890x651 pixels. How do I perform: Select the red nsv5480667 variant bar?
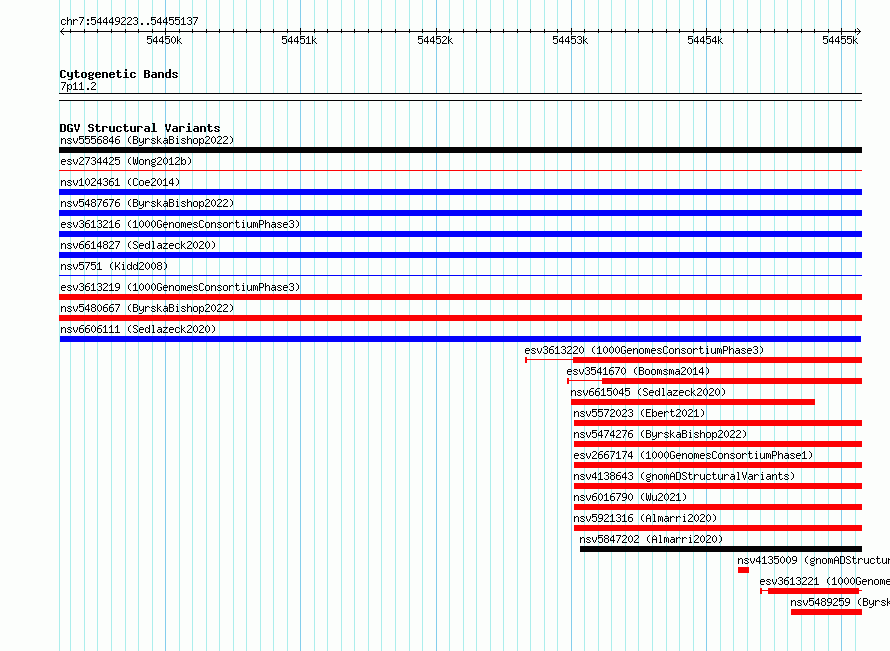460,318
